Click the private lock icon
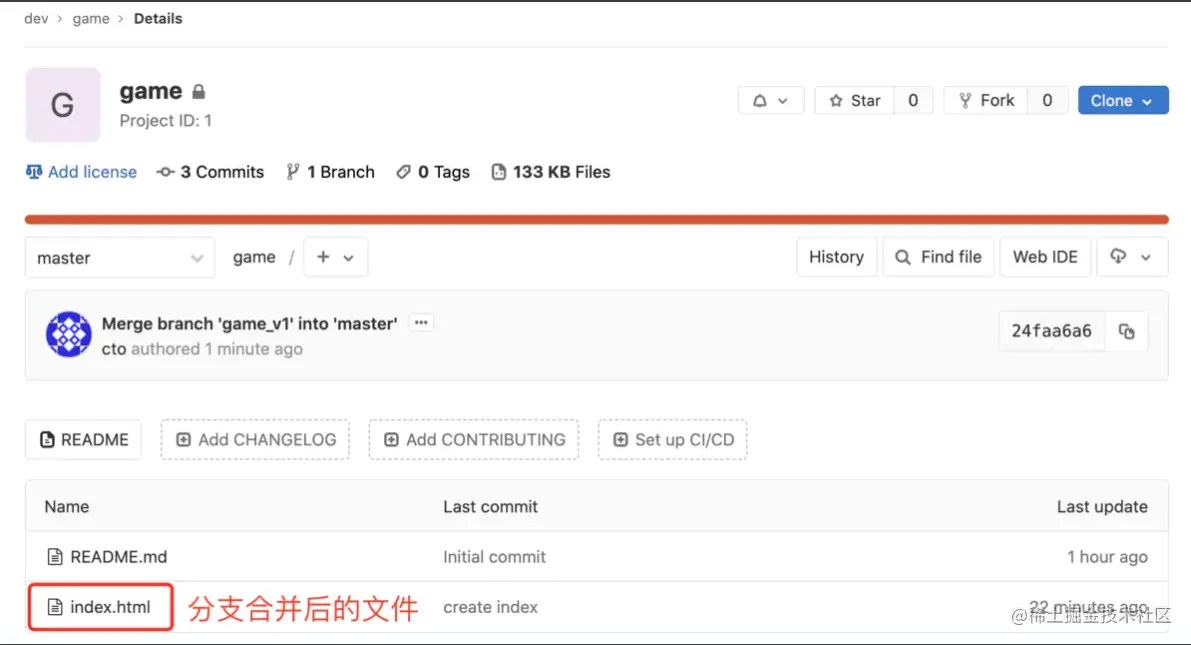Viewport: 1191px width, 645px height. pyautogui.click(x=199, y=91)
